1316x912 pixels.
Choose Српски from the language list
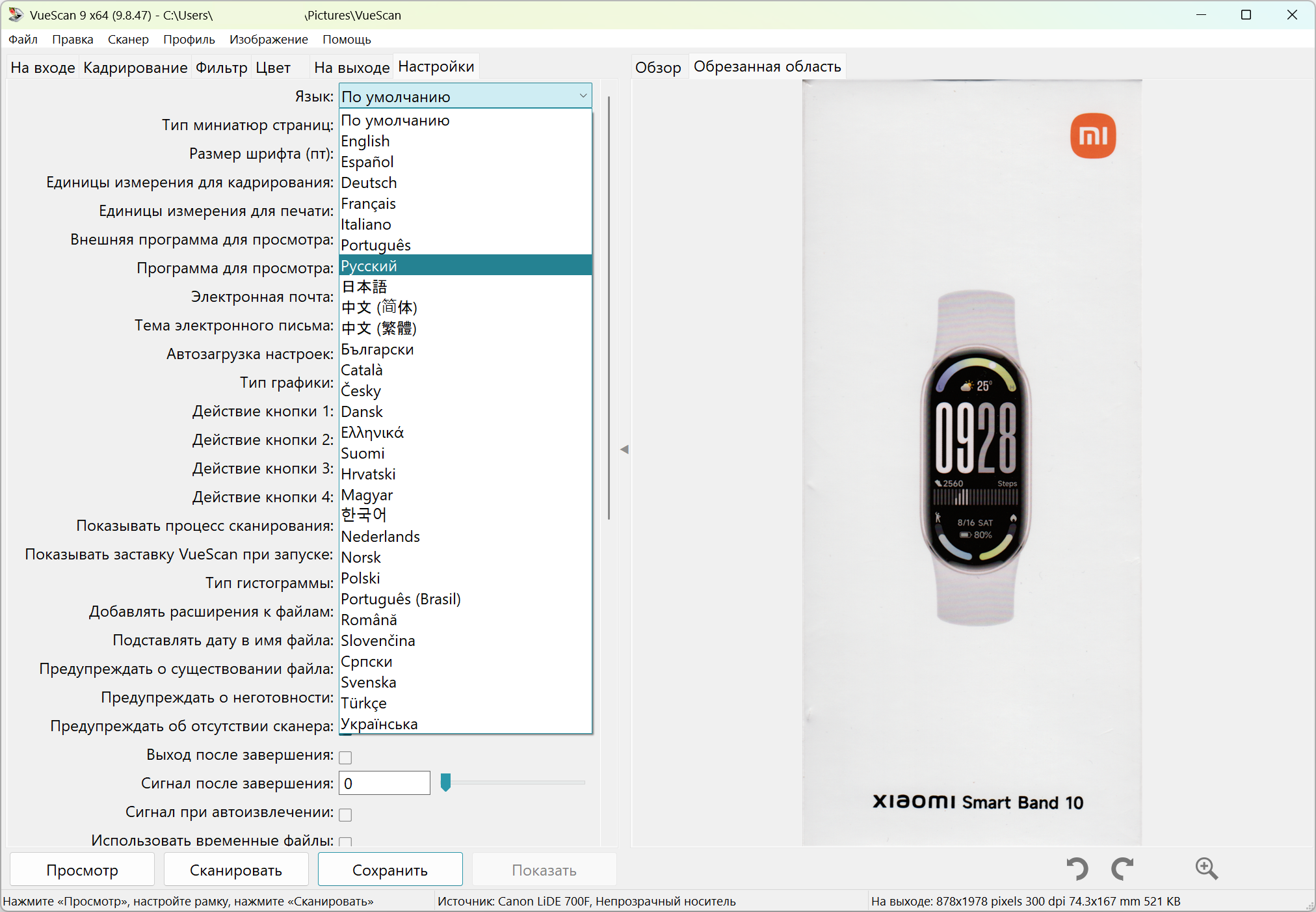[x=466, y=662]
